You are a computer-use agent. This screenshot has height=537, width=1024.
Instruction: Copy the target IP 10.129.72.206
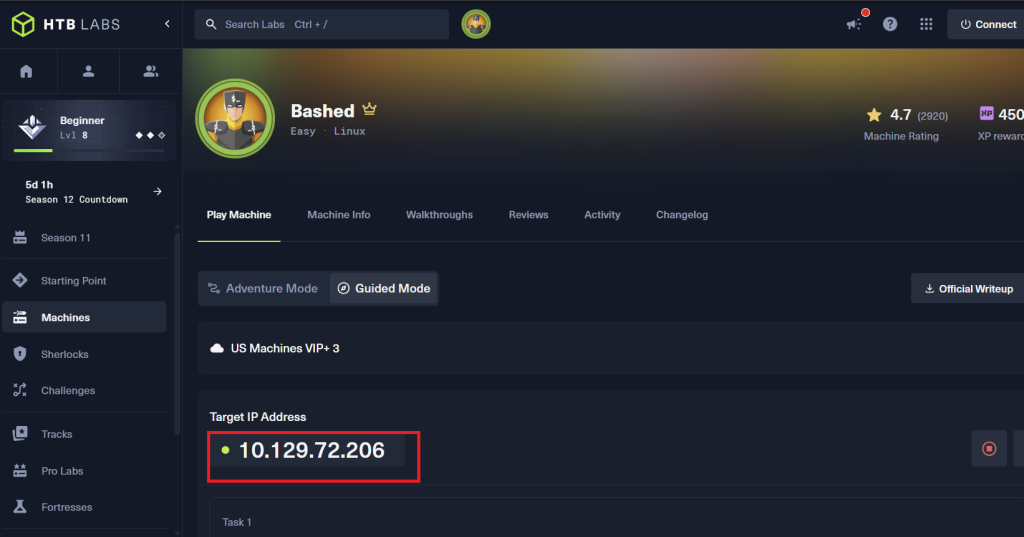(x=312, y=450)
